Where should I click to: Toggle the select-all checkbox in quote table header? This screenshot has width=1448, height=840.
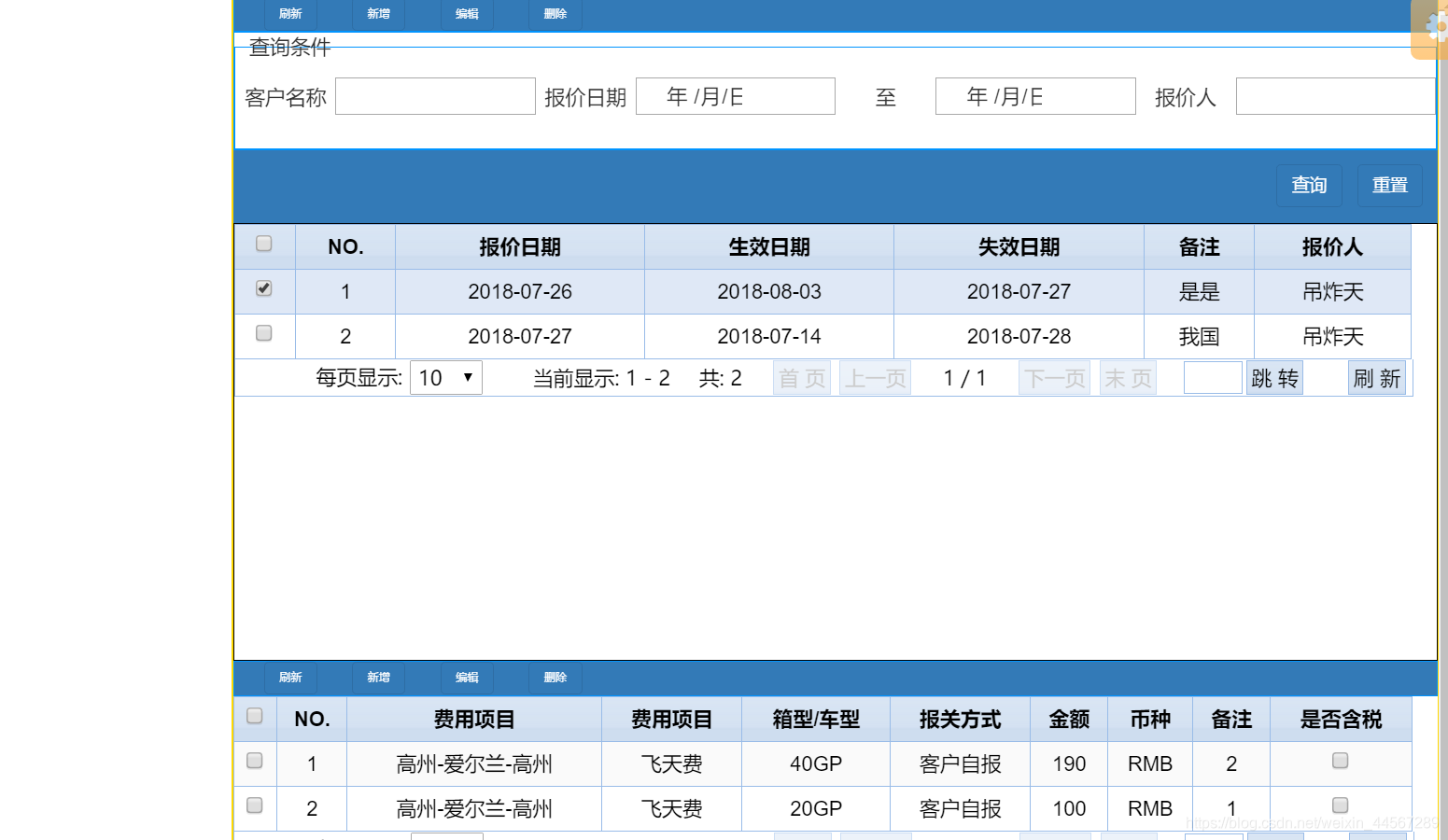click(264, 244)
